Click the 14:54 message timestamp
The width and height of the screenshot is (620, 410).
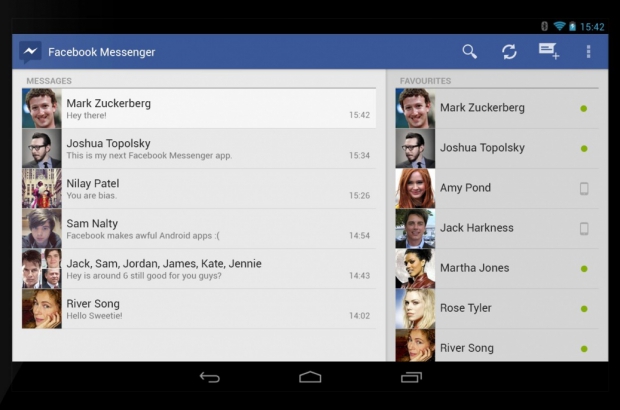point(359,236)
